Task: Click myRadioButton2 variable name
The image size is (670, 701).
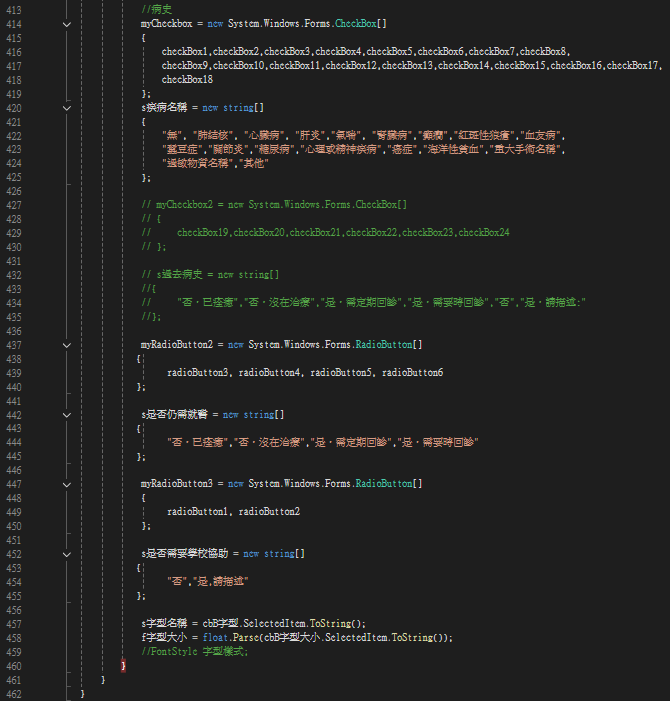Action: [177, 345]
